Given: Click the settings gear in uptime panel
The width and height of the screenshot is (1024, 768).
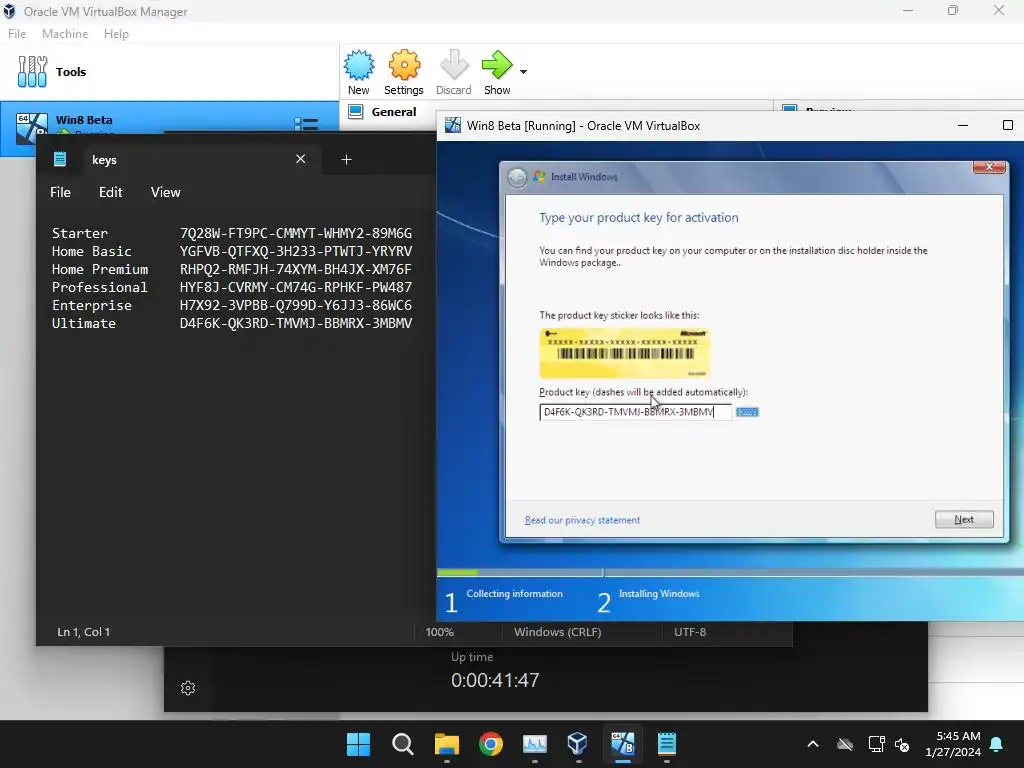Looking at the screenshot, I should (x=188, y=688).
